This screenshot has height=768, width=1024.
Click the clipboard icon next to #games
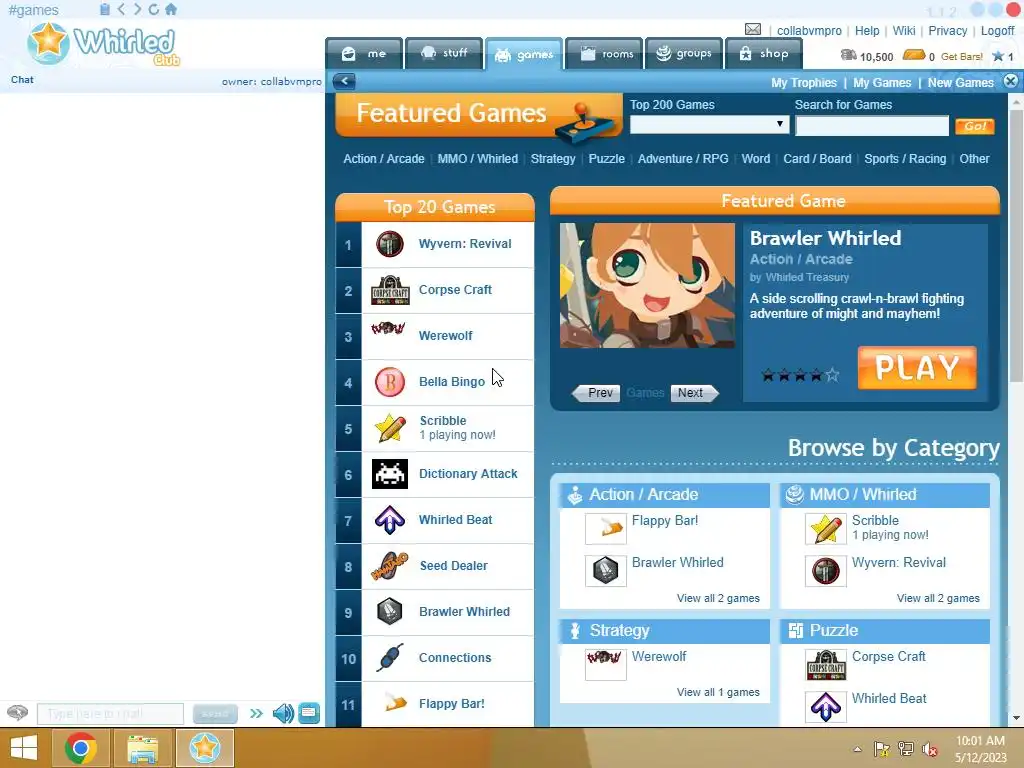[x=104, y=9]
